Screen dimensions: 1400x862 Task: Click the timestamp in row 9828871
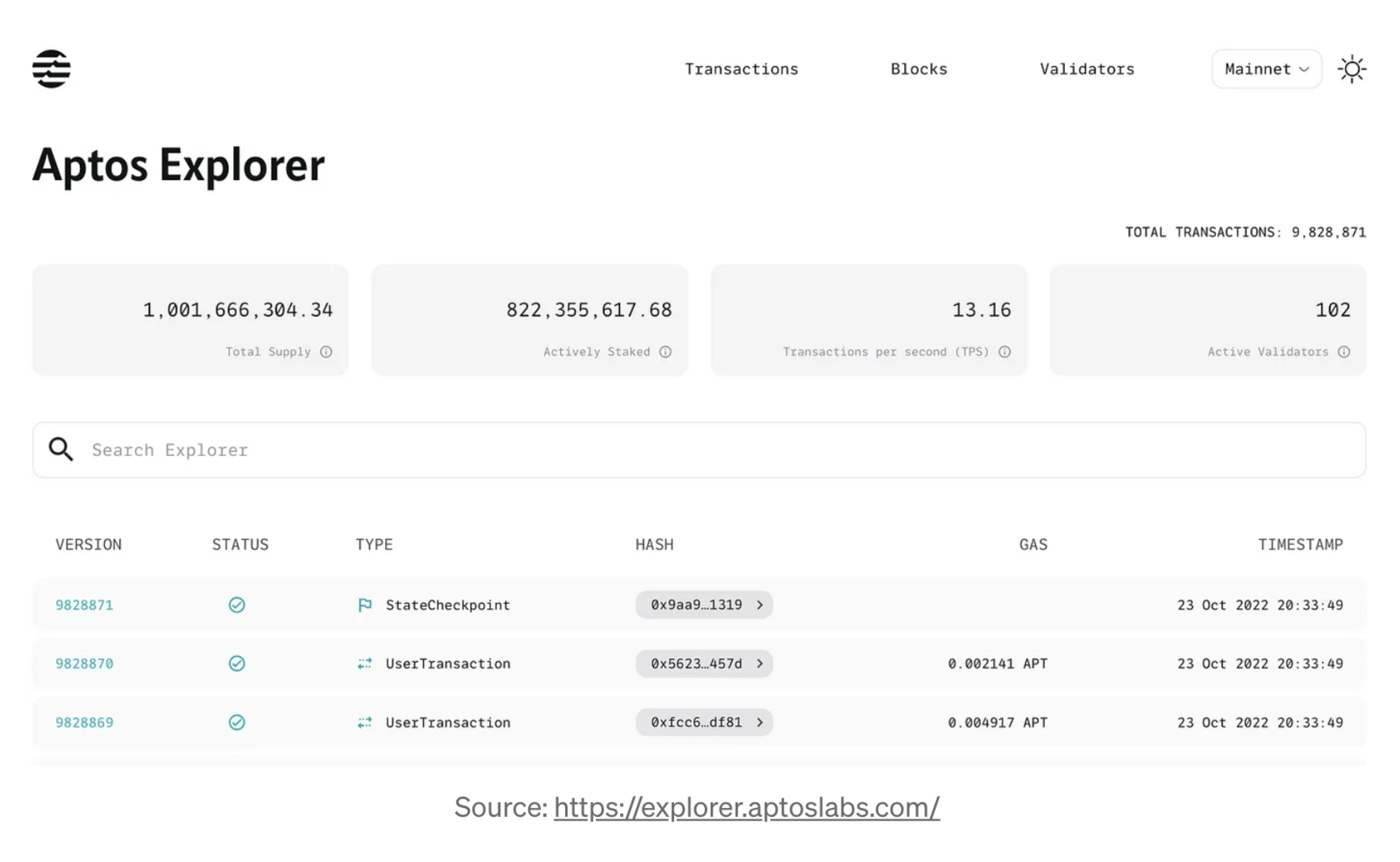[1260, 605]
